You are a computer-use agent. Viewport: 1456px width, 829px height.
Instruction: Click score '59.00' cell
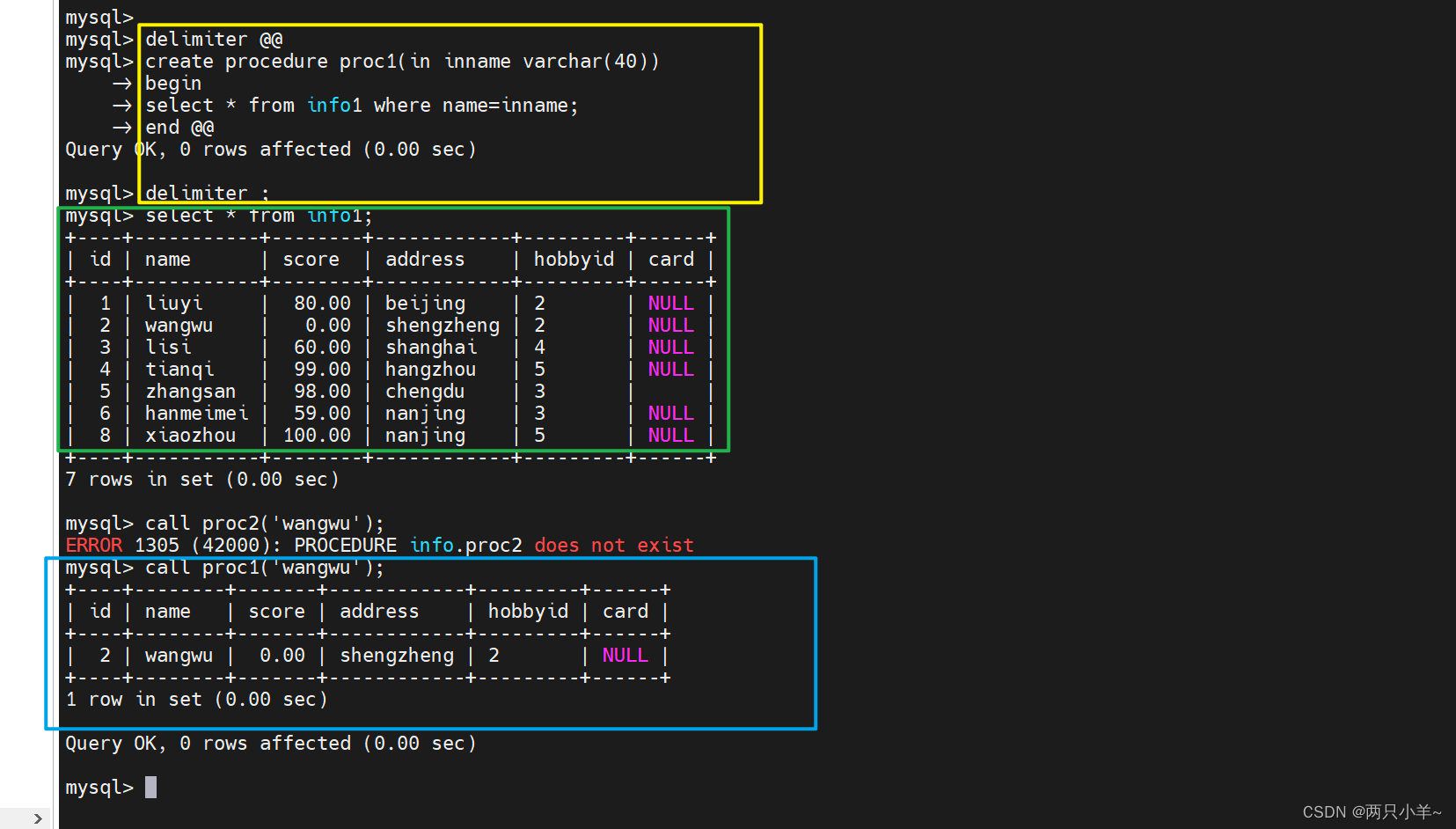(x=322, y=414)
